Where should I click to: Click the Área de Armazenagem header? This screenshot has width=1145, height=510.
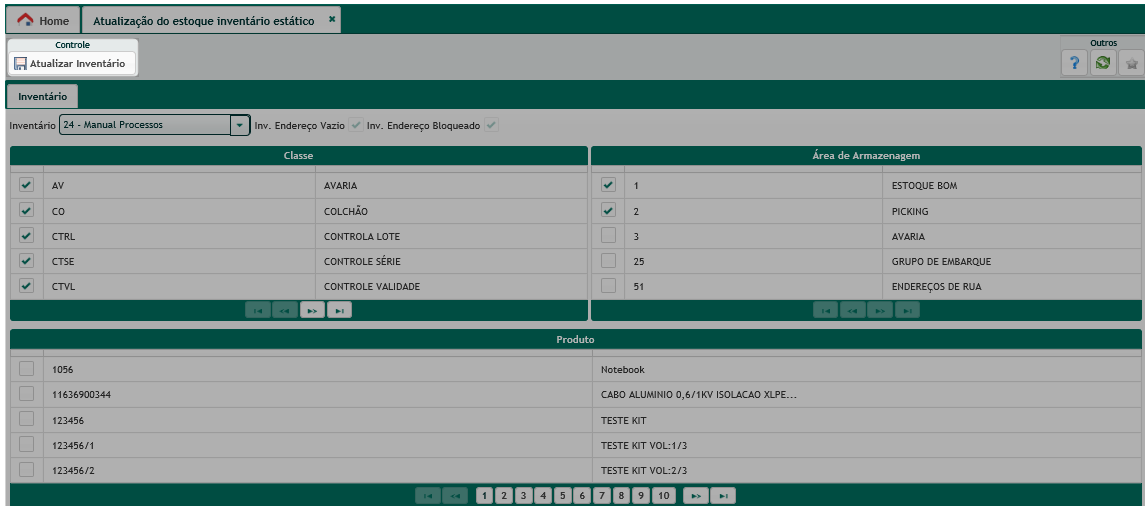pyautogui.click(x=866, y=156)
